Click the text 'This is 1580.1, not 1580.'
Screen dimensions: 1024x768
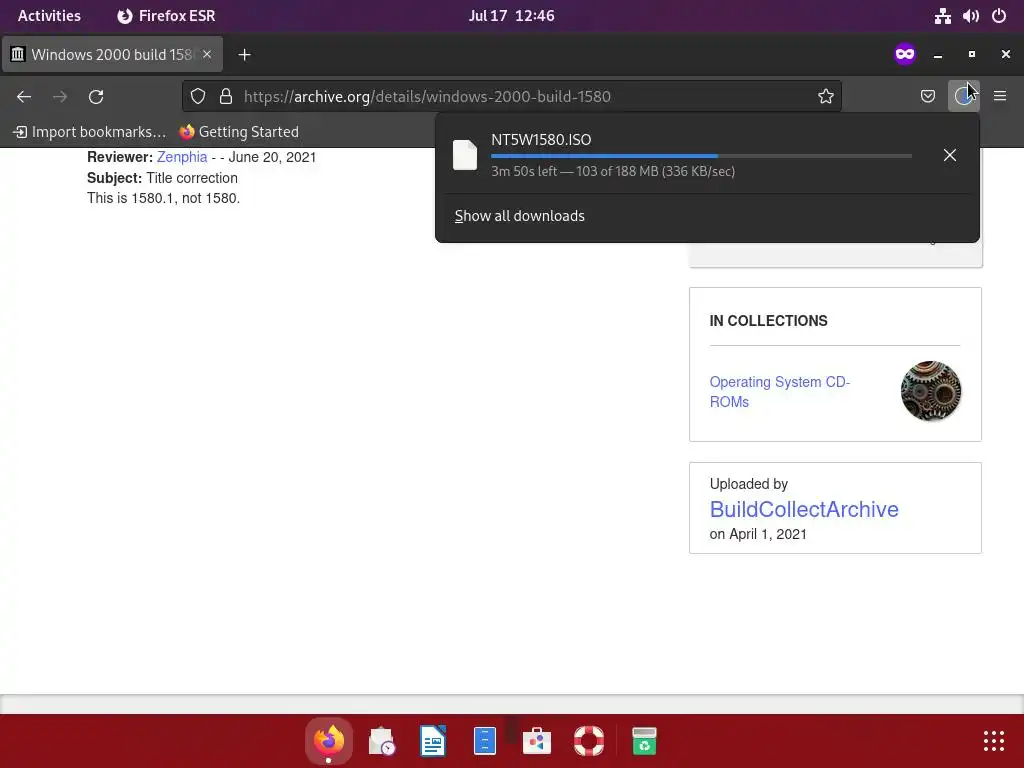(163, 199)
